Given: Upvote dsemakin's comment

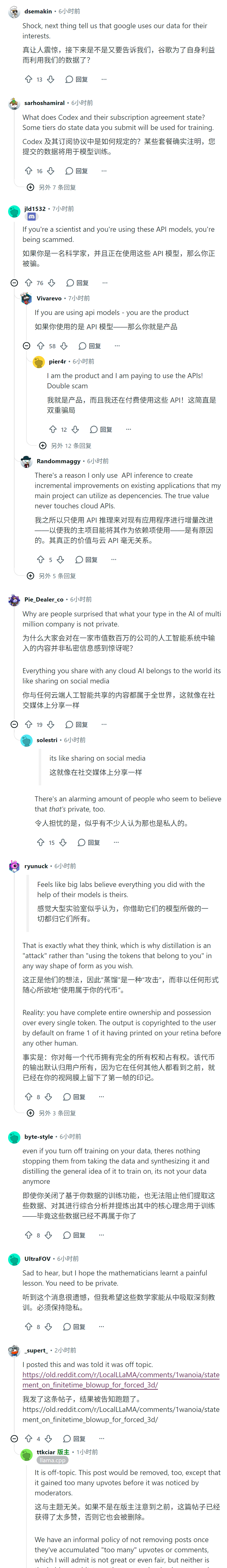Looking at the screenshot, I should click(28, 79).
